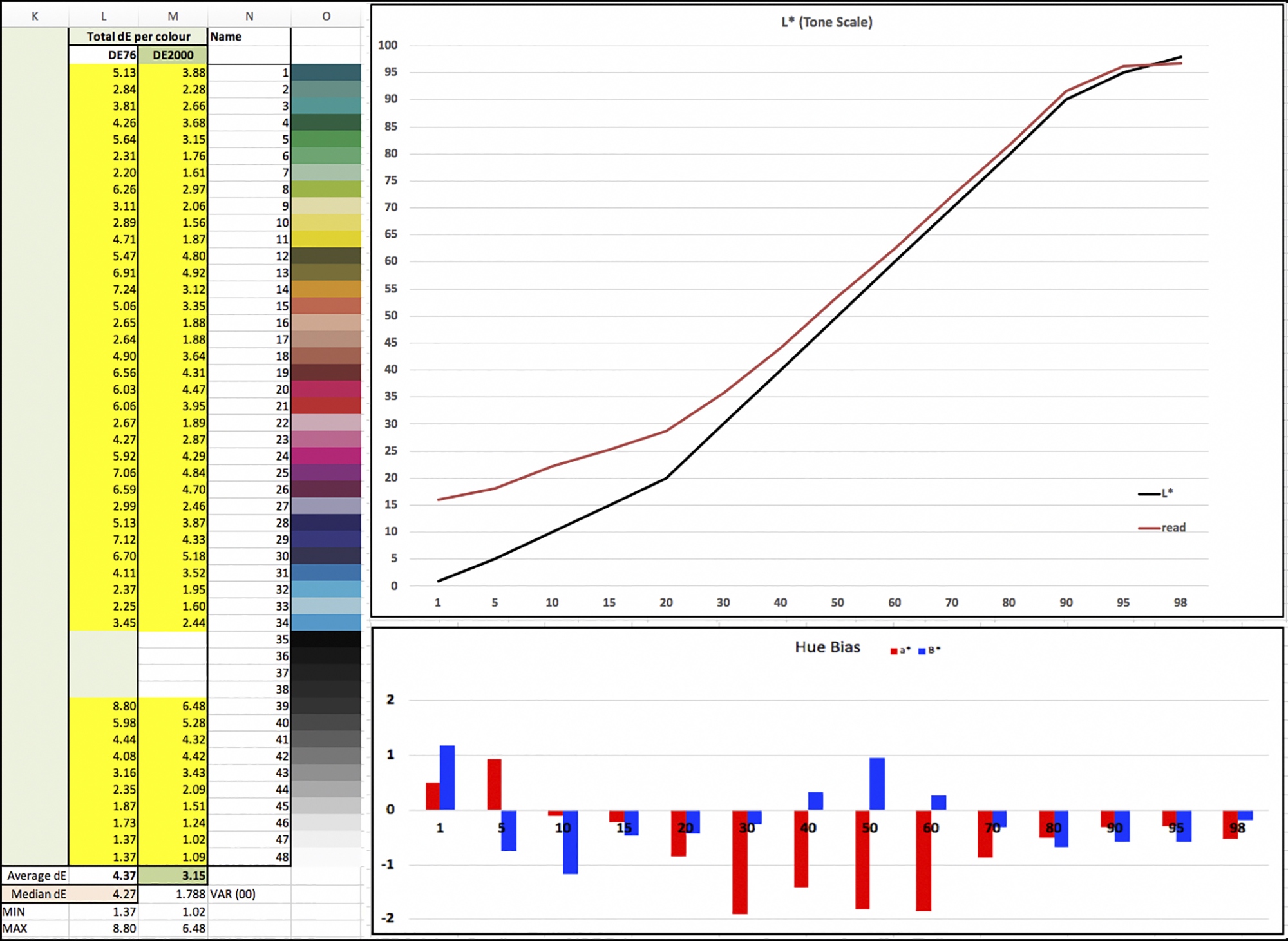
Task: Click the VAR (00) label cell
Action: point(233,894)
